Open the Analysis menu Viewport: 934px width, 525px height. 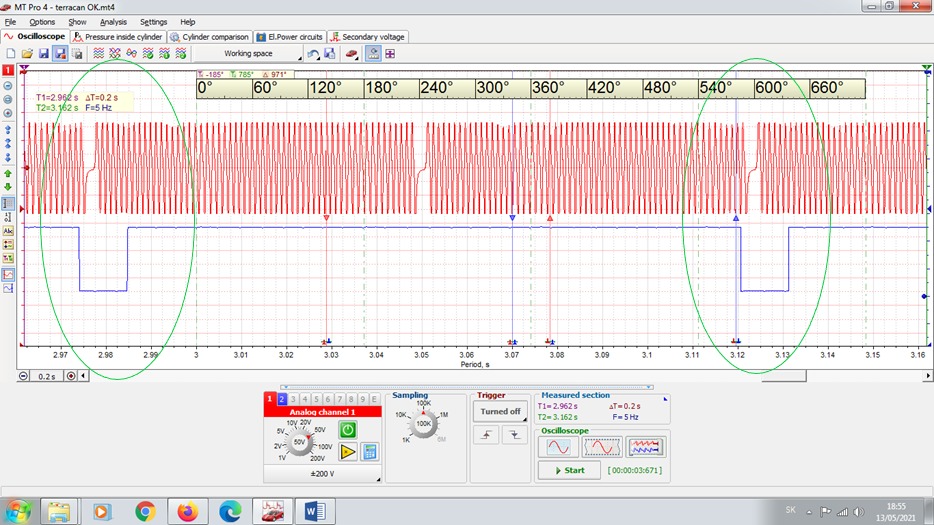tap(113, 21)
